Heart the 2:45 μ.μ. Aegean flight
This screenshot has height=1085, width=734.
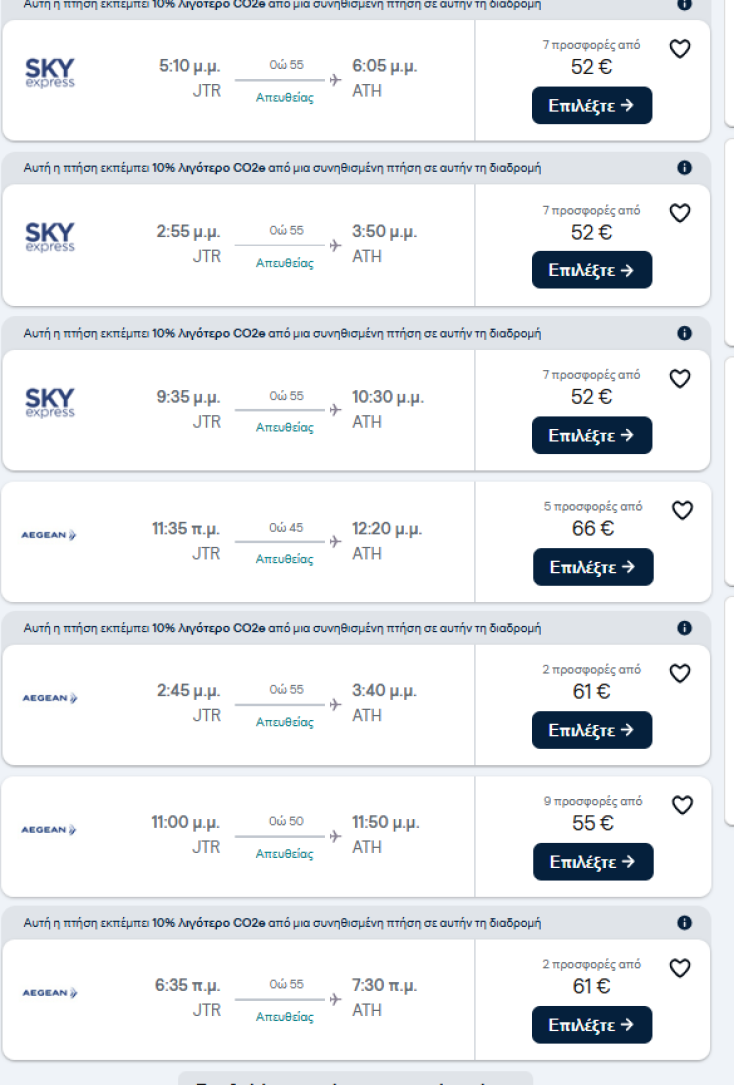(x=680, y=674)
